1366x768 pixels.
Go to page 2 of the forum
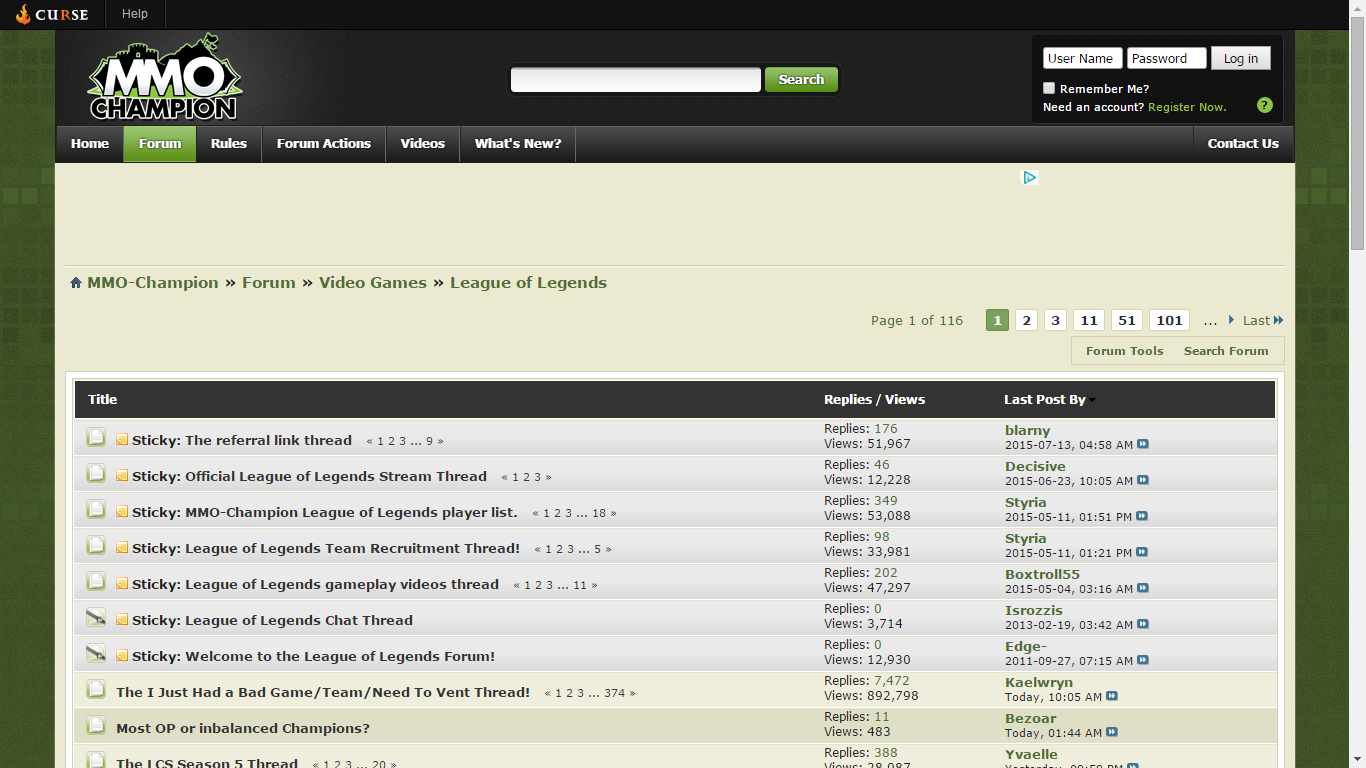(x=1026, y=320)
